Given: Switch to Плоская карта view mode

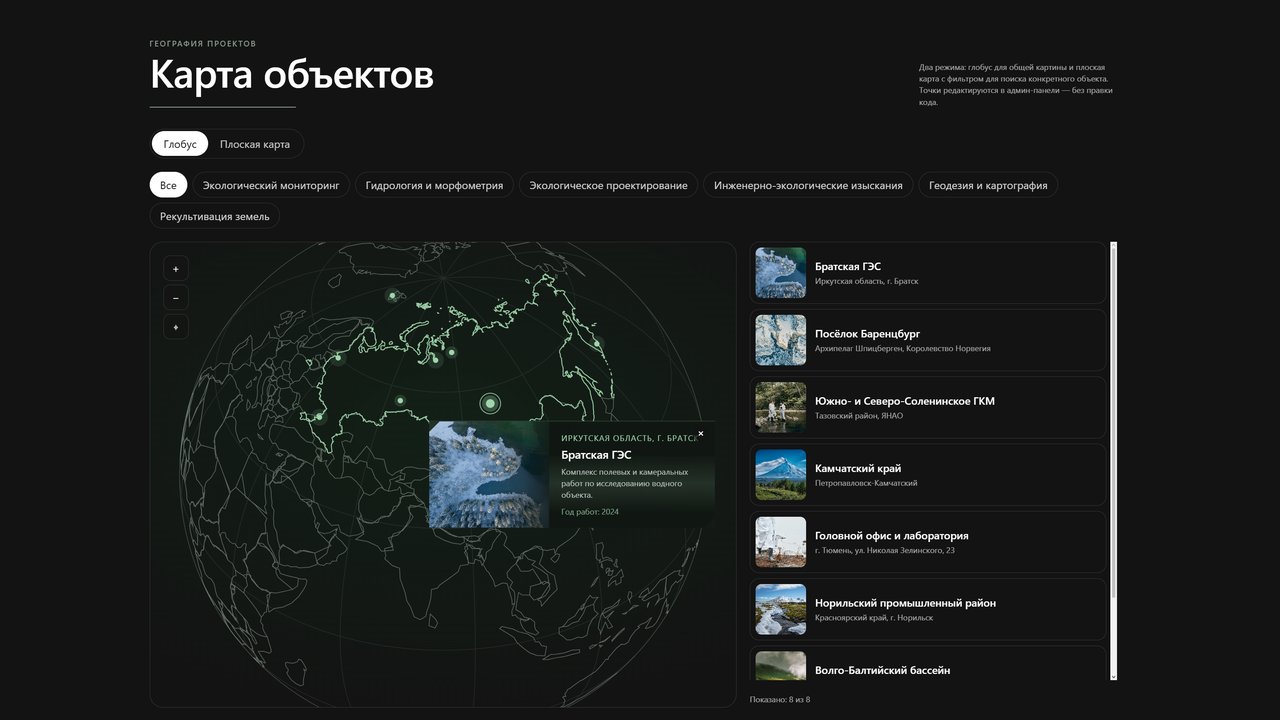Looking at the screenshot, I should tap(255, 144).
